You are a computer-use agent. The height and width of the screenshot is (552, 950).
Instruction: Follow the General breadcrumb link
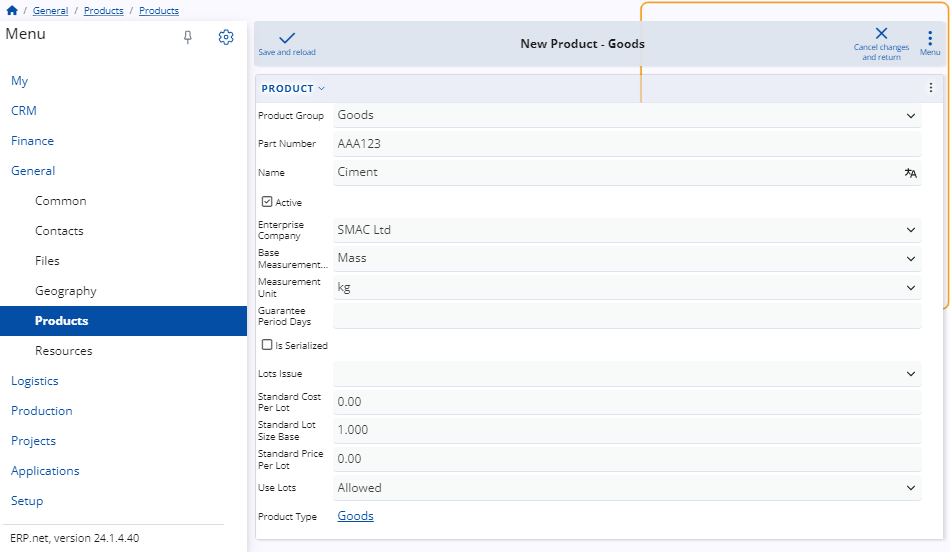click(x=50, y=11)
